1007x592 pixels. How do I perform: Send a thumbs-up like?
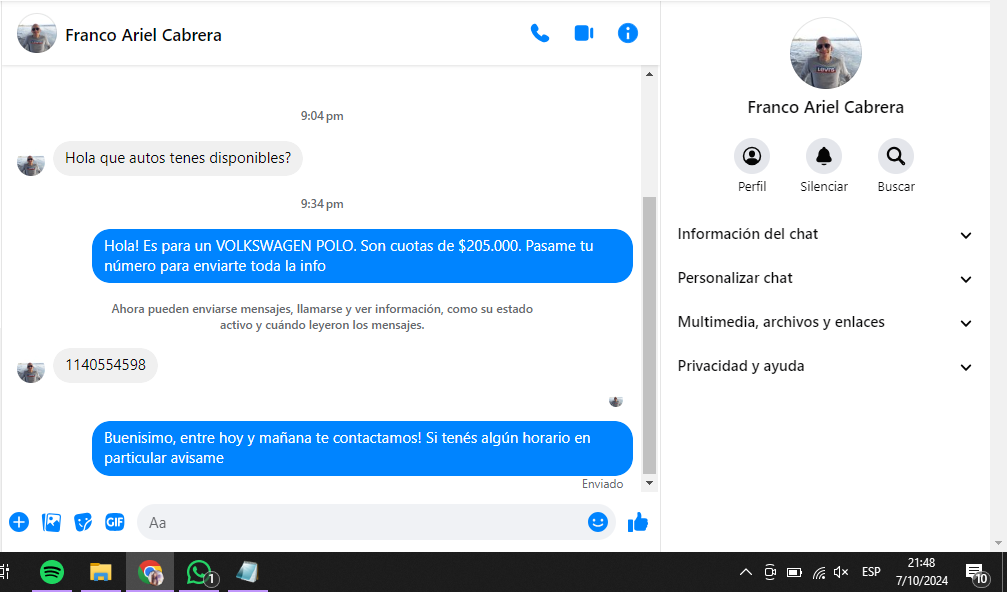click(637, 522)
